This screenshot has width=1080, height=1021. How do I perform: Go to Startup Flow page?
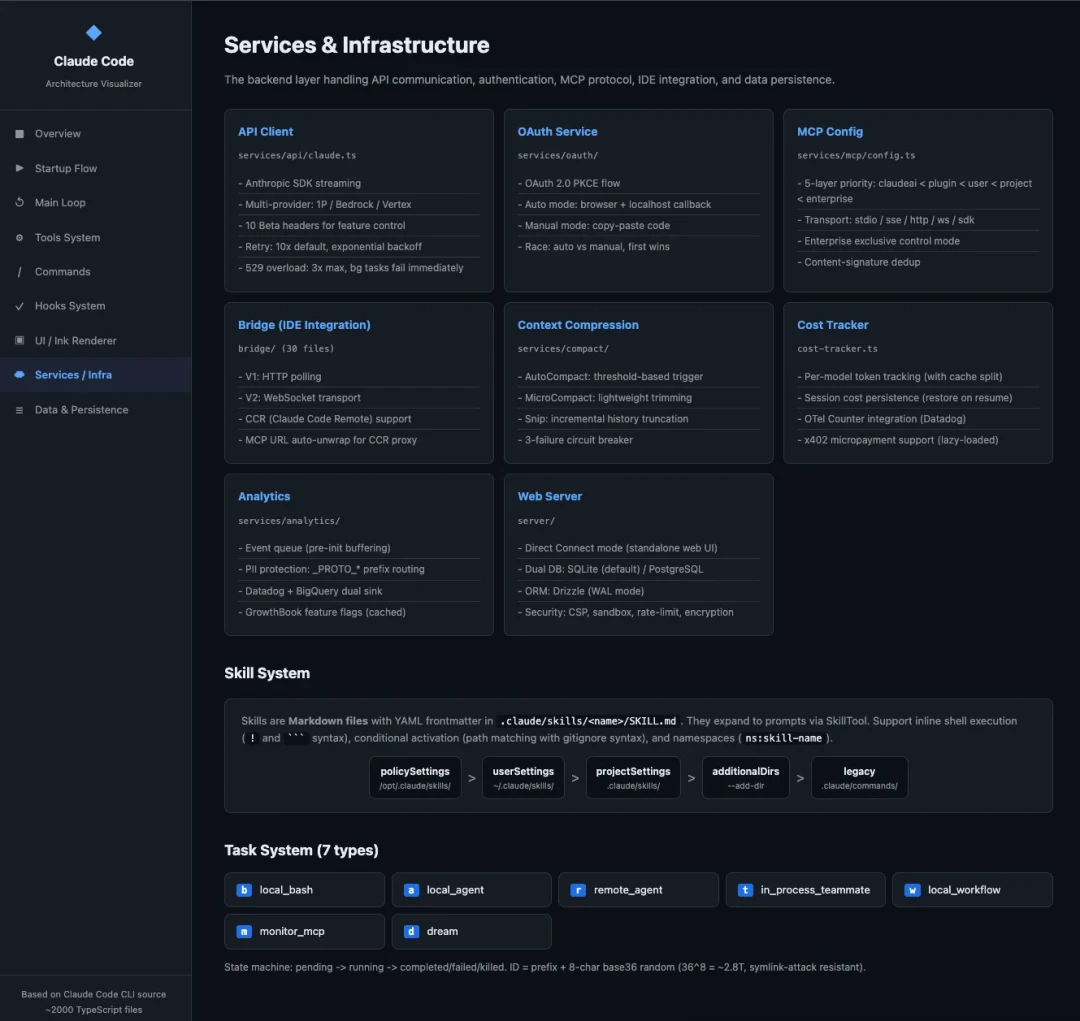click(96, 168)
